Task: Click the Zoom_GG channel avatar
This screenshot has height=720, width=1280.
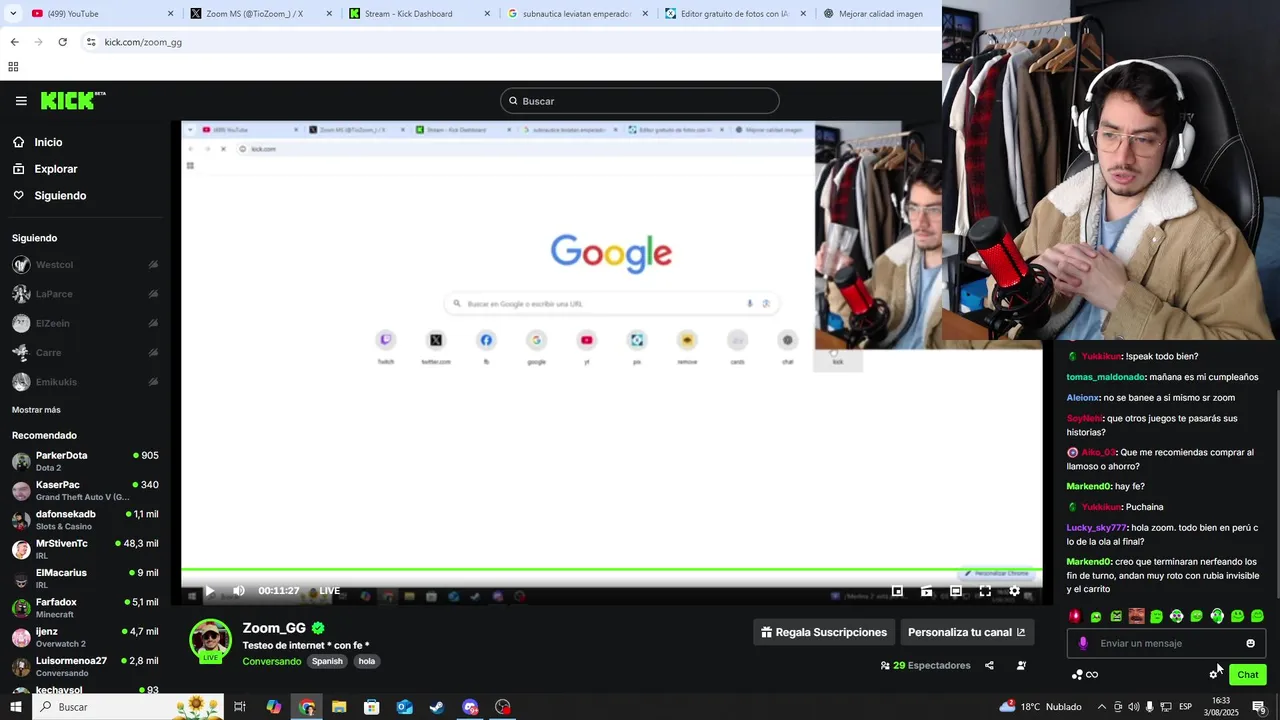Action: (x=210, y=640)
